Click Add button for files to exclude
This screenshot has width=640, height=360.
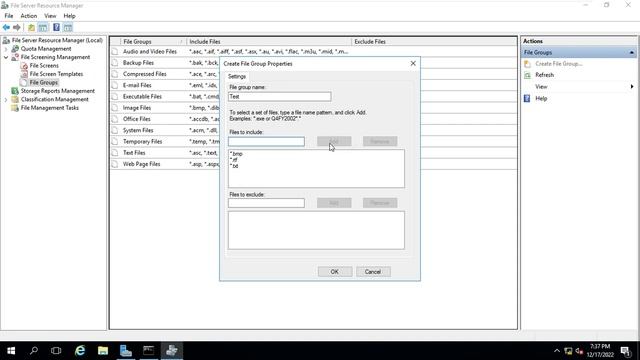pos(334,203)
